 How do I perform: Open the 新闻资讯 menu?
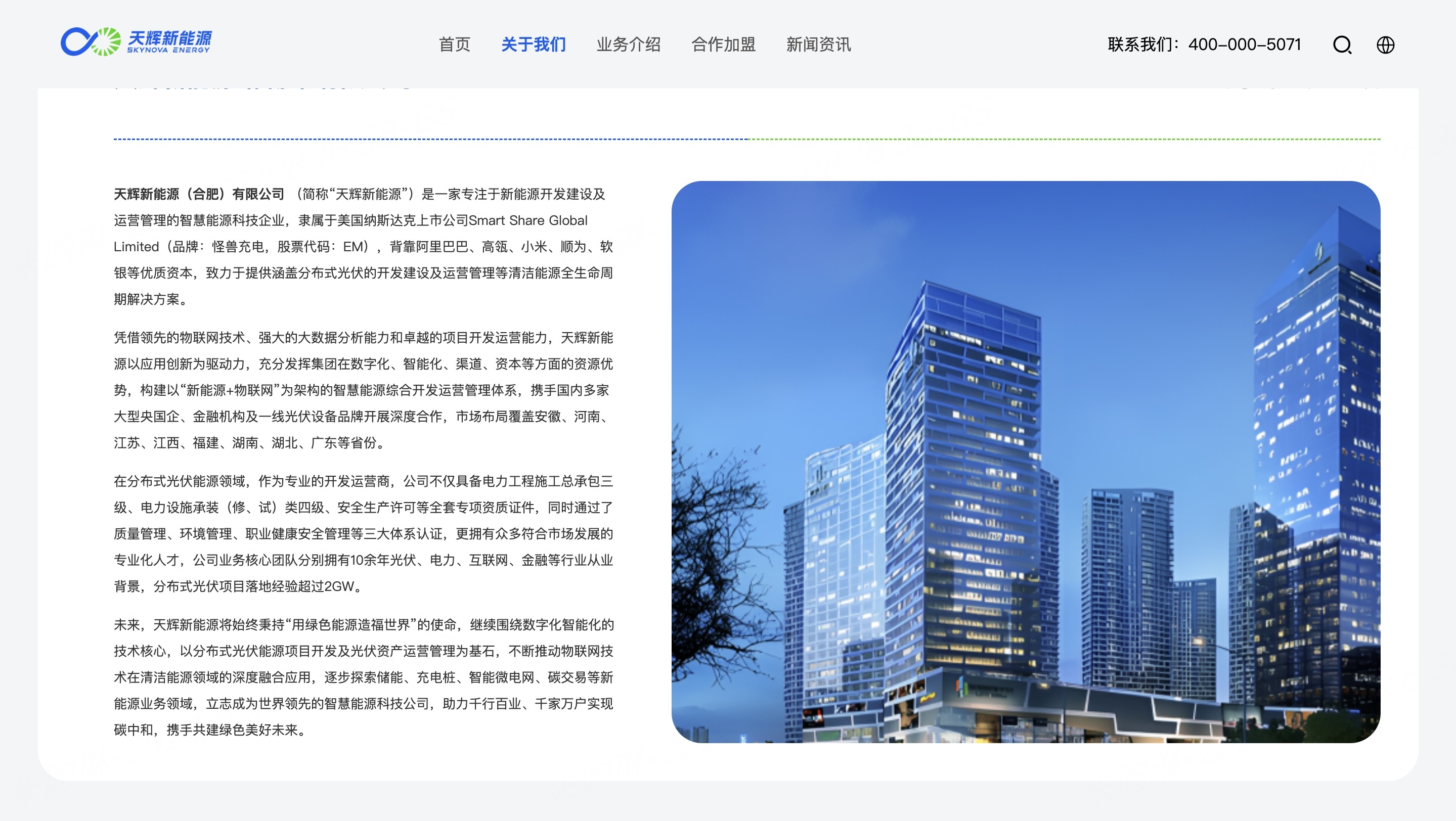pos(818,44)
